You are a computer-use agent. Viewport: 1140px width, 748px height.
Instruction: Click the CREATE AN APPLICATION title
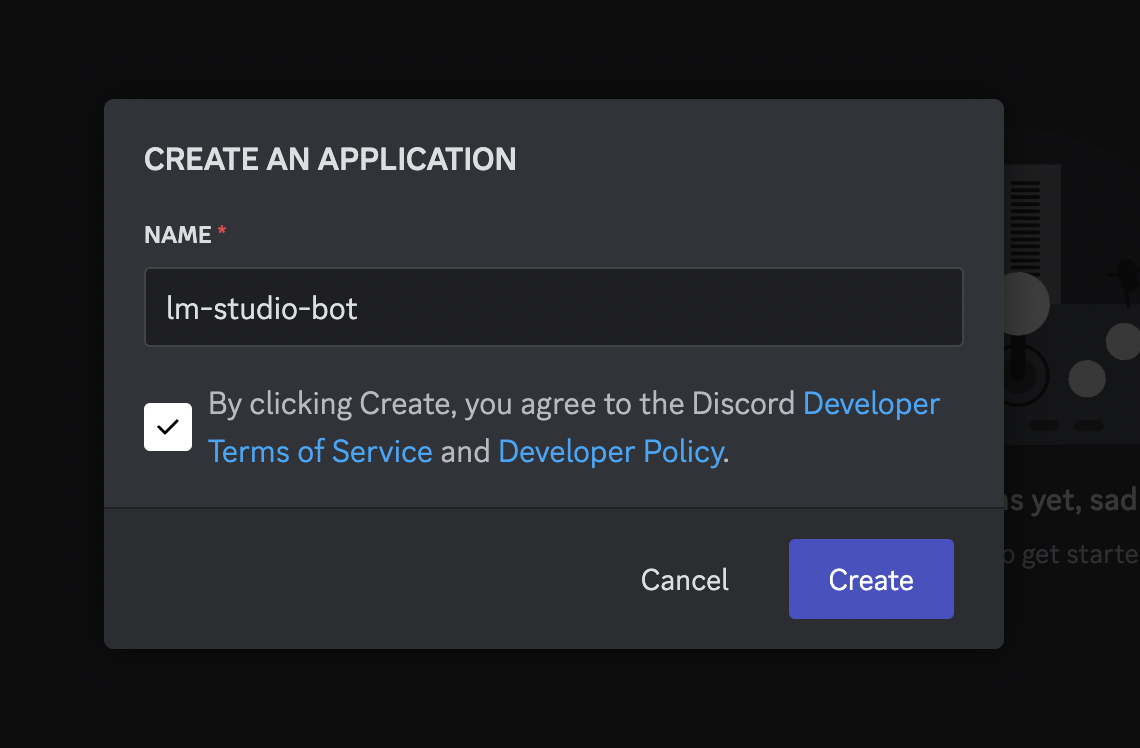(x=331, y=158)
